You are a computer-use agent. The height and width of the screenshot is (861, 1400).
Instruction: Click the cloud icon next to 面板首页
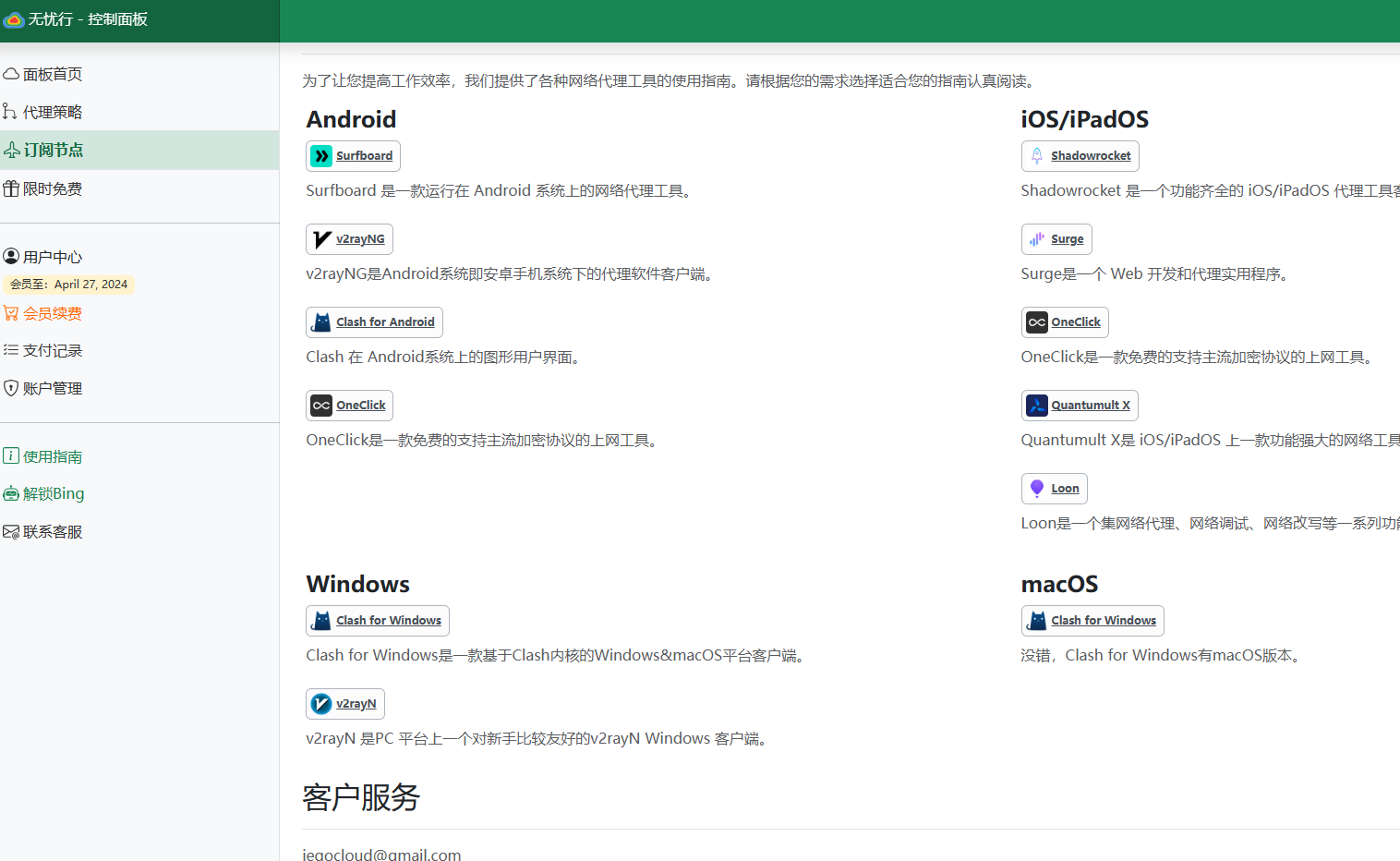[11, 74]
